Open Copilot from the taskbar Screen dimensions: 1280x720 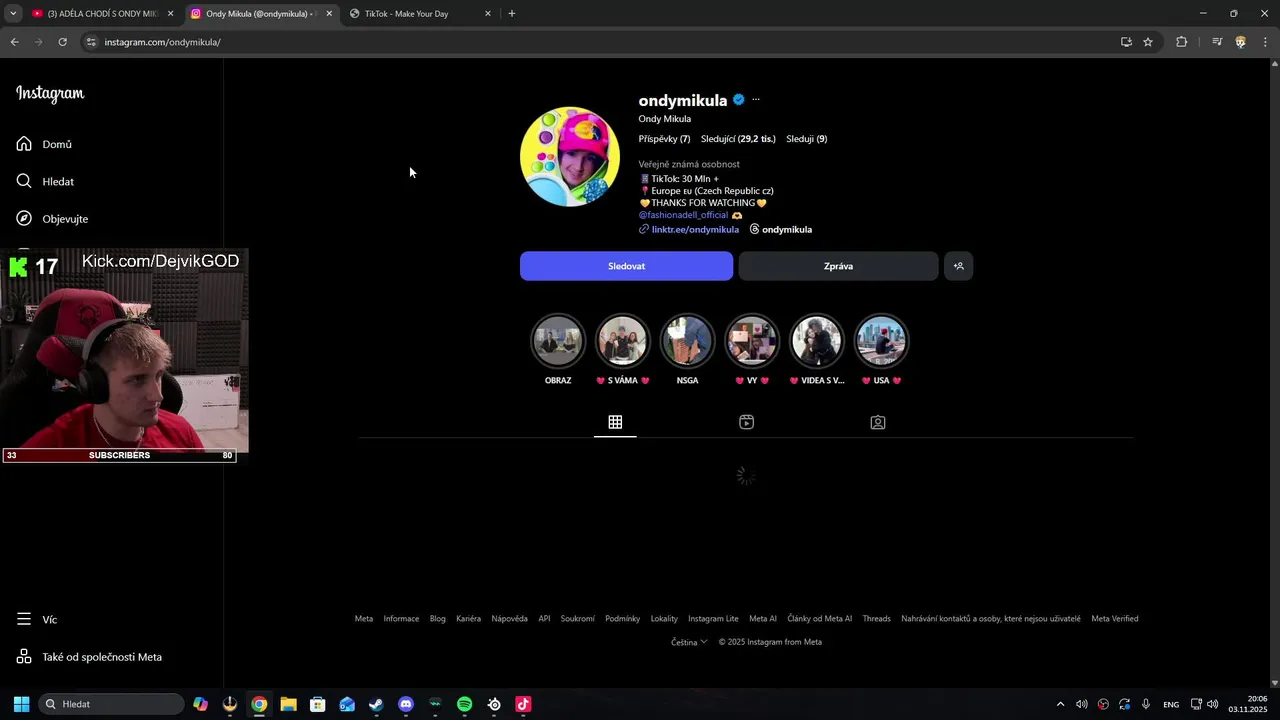pyautogui.click(x=201, y=704)
